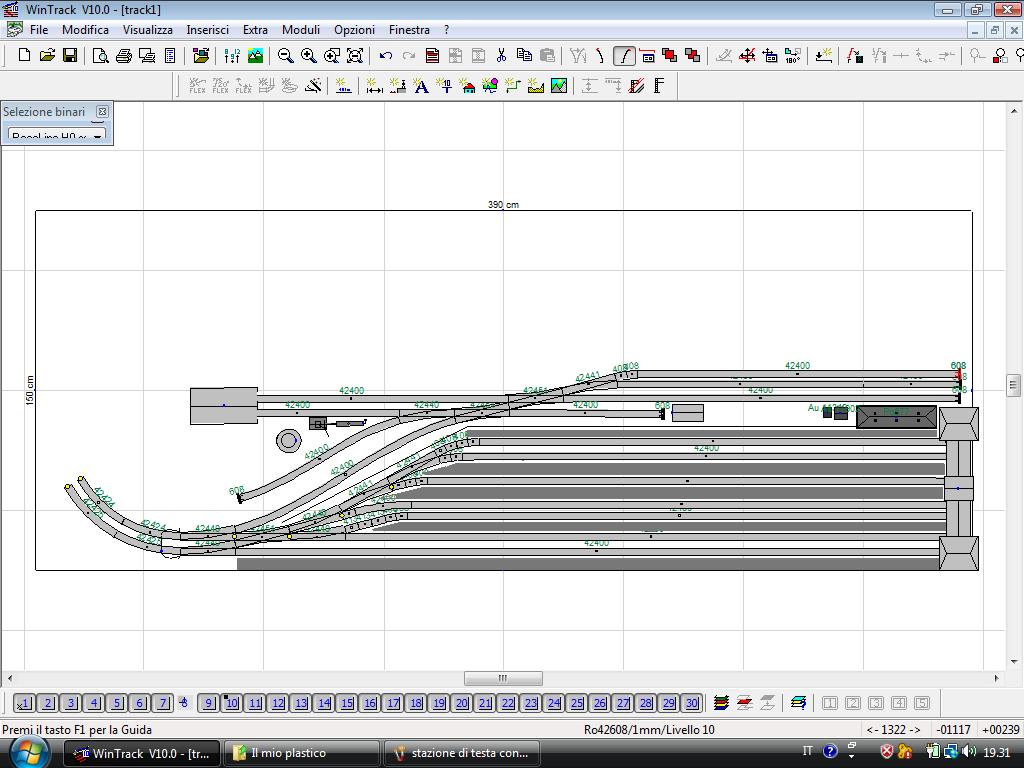Open print preview with magnifier page icon
The width and height of the screenshot is (1024, 768).
click(101, 56)
